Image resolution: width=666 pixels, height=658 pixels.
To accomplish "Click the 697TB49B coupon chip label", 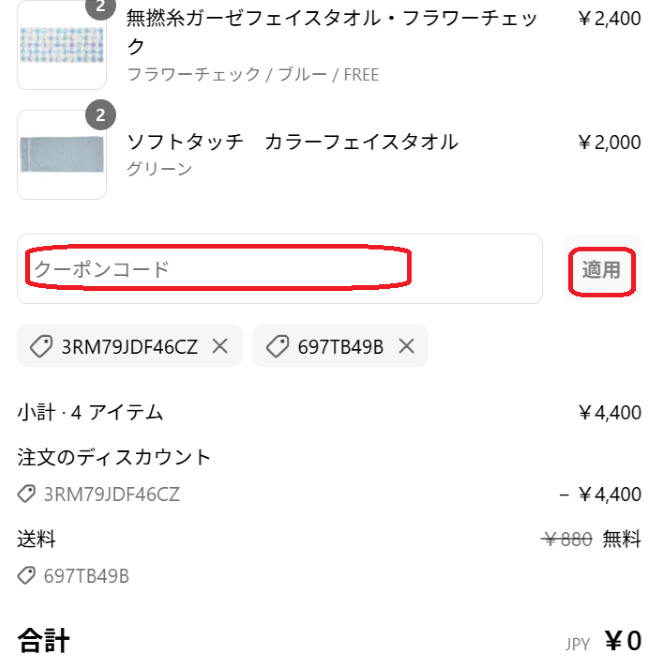I will (x=340, y=347).
